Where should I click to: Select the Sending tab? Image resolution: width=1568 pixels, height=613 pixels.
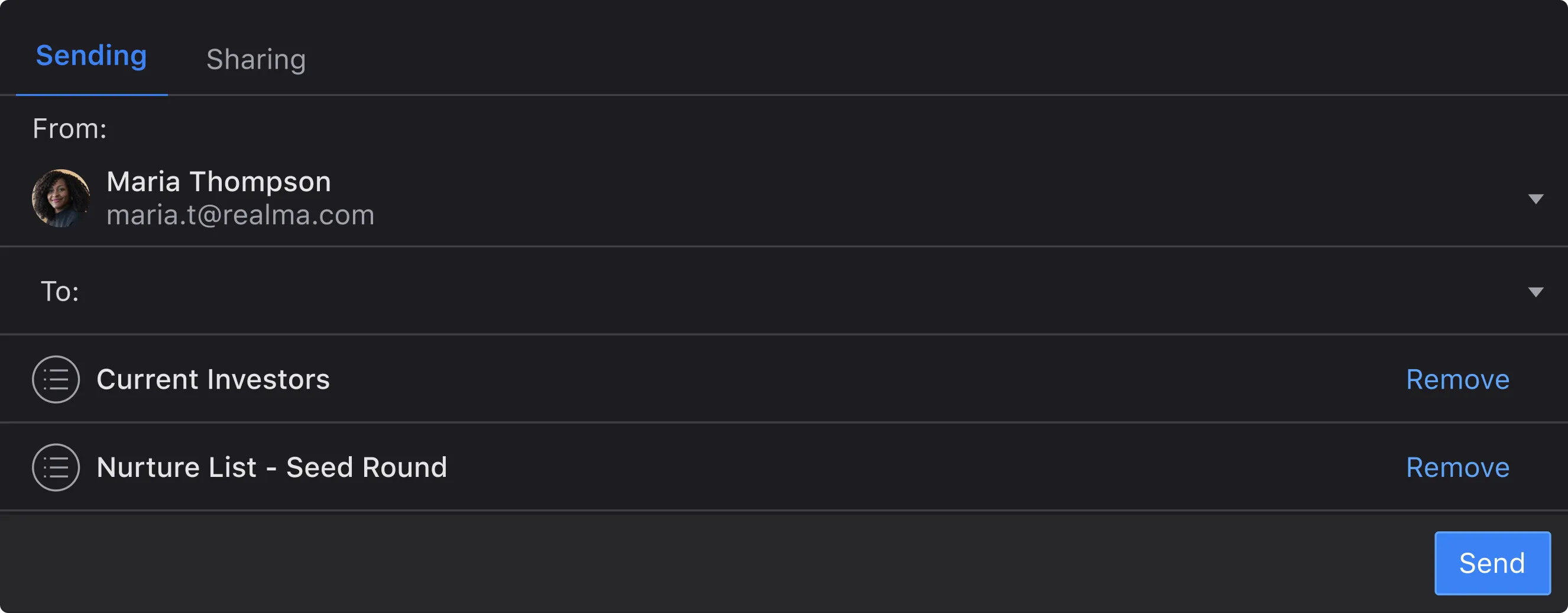pos(91,56)
